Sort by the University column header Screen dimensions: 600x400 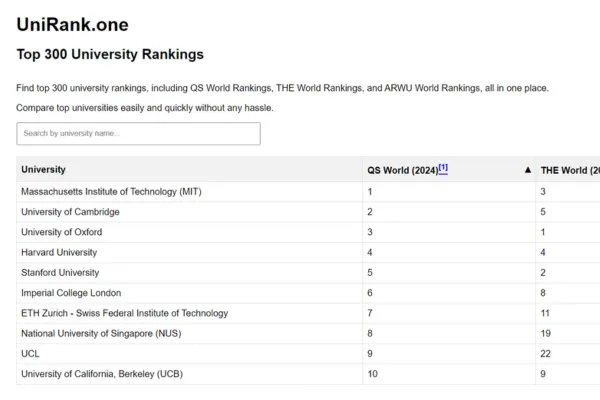coord(44,170)
